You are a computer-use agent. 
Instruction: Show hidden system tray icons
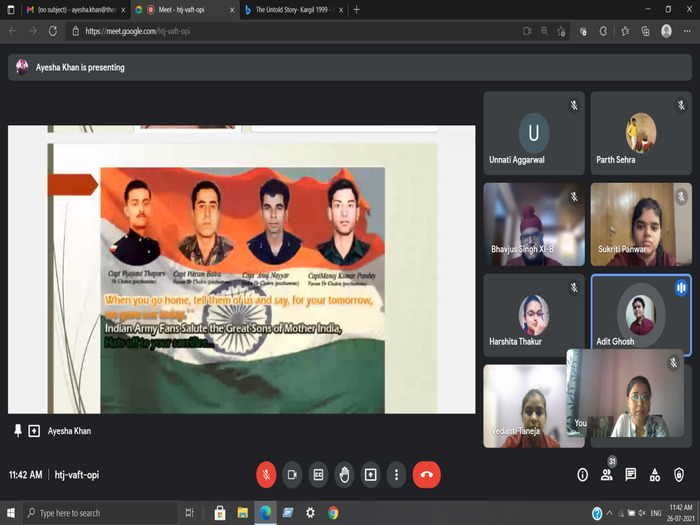610,513
